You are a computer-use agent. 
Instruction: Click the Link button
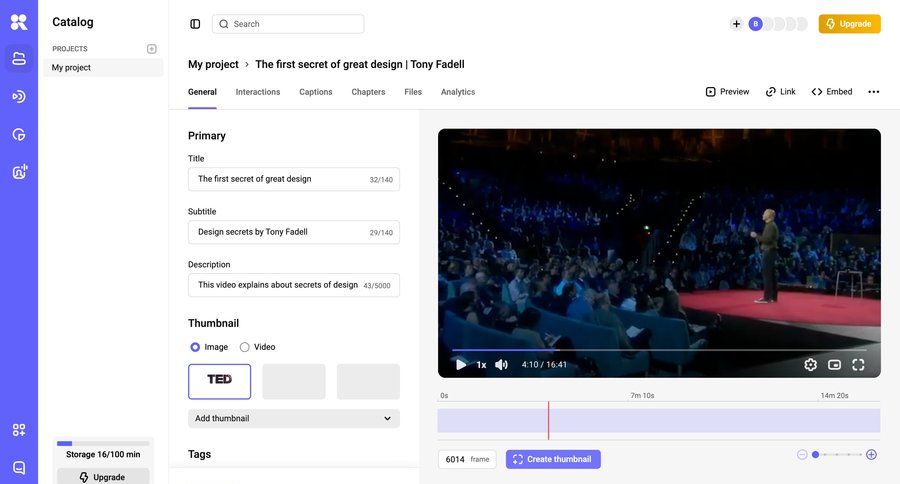point(781,92)
